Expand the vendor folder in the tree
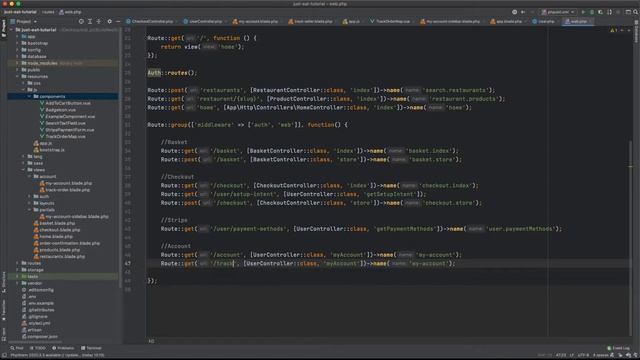The width and height of the screenshot is (640, 360). [x=17, y=283]
